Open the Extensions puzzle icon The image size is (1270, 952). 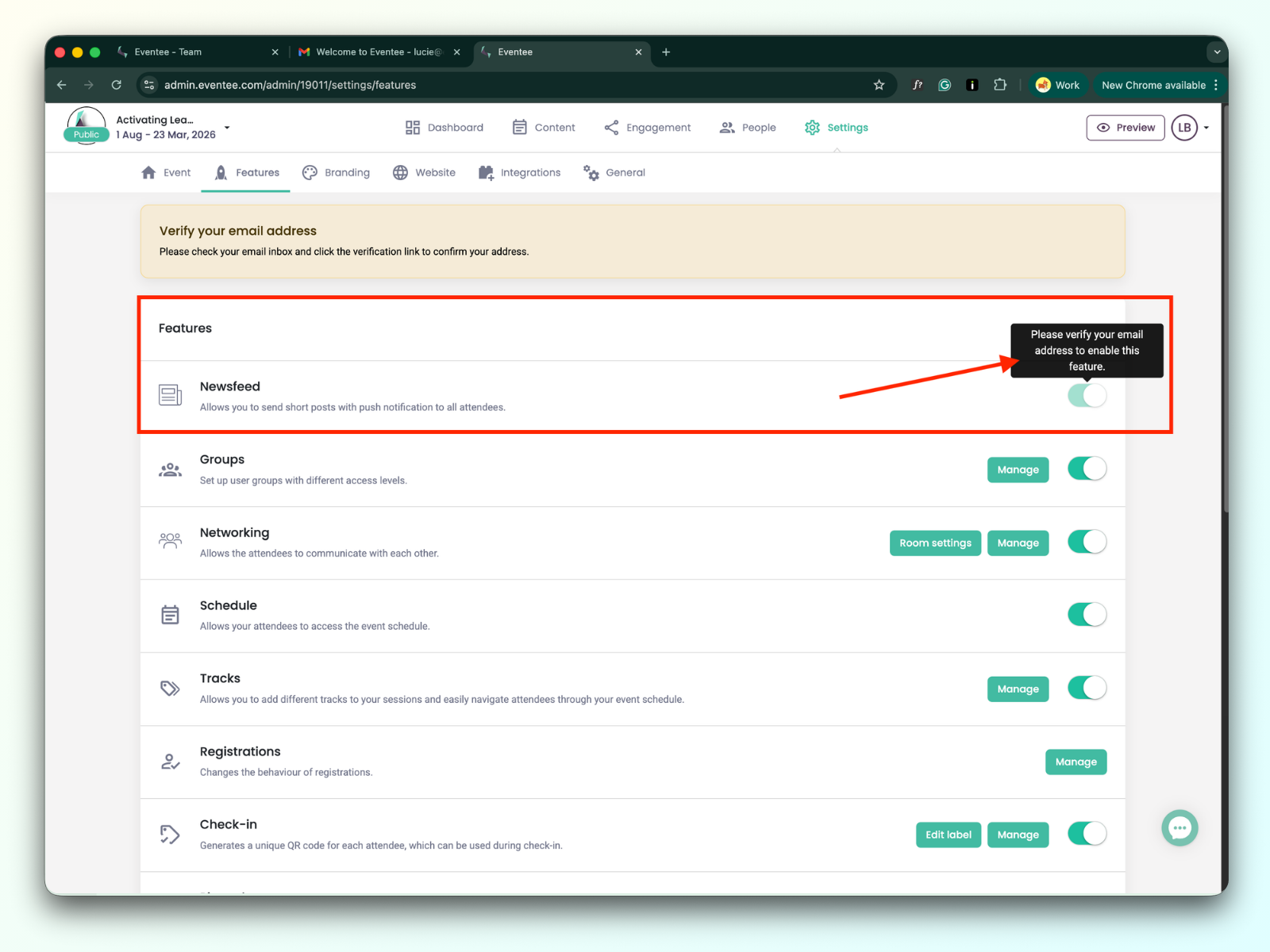click(x=1000, y=85)
